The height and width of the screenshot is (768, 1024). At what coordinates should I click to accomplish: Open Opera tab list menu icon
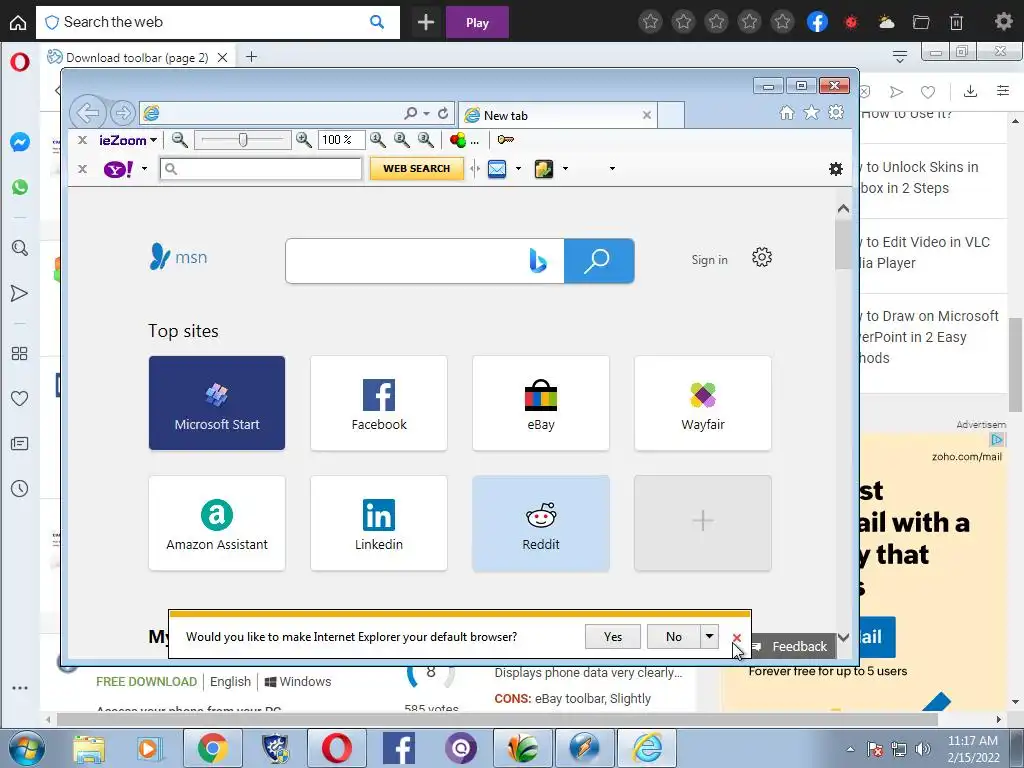click(x=900, y=57)
